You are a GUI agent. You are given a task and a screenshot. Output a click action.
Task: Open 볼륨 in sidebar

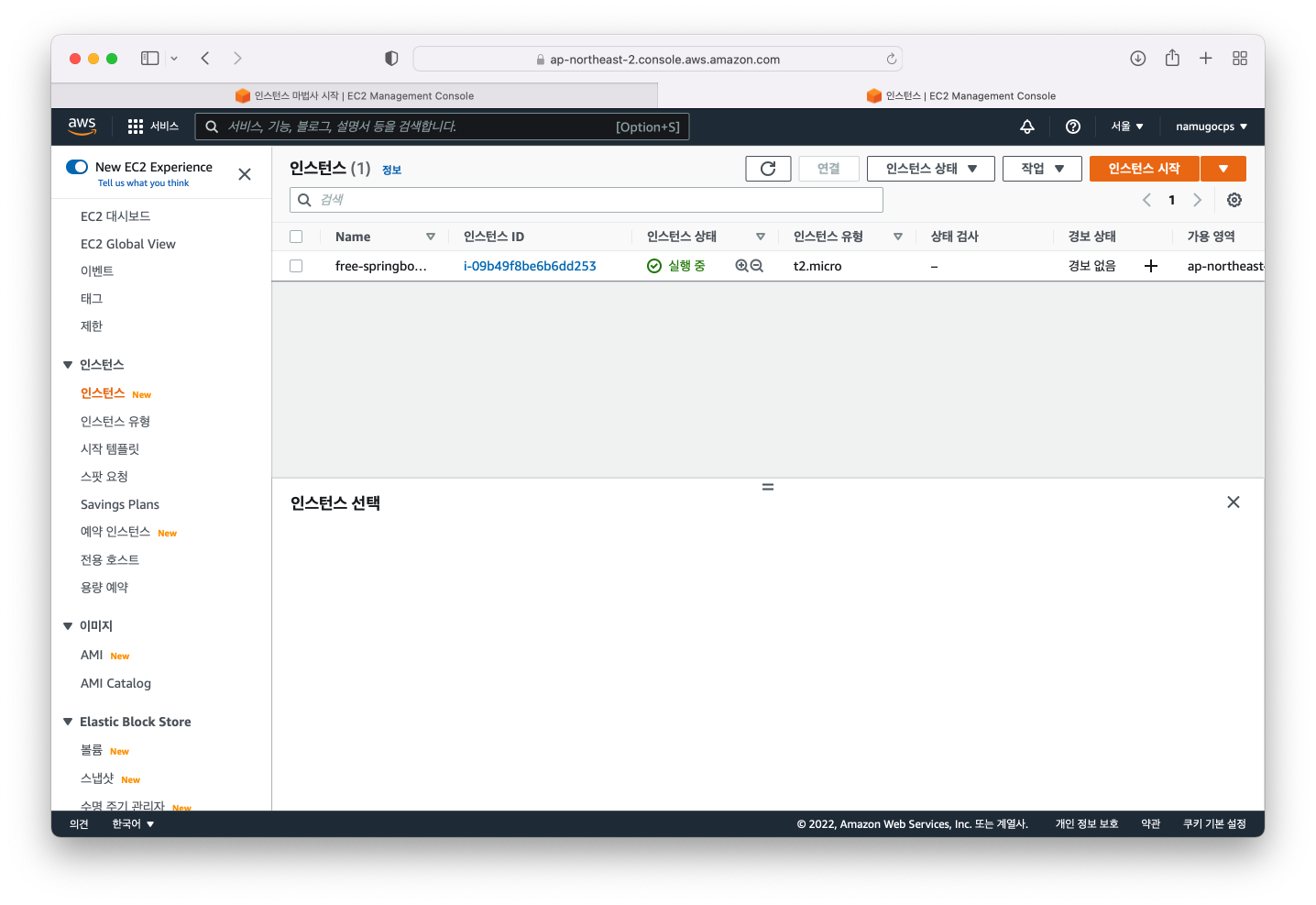coord(92,750)
